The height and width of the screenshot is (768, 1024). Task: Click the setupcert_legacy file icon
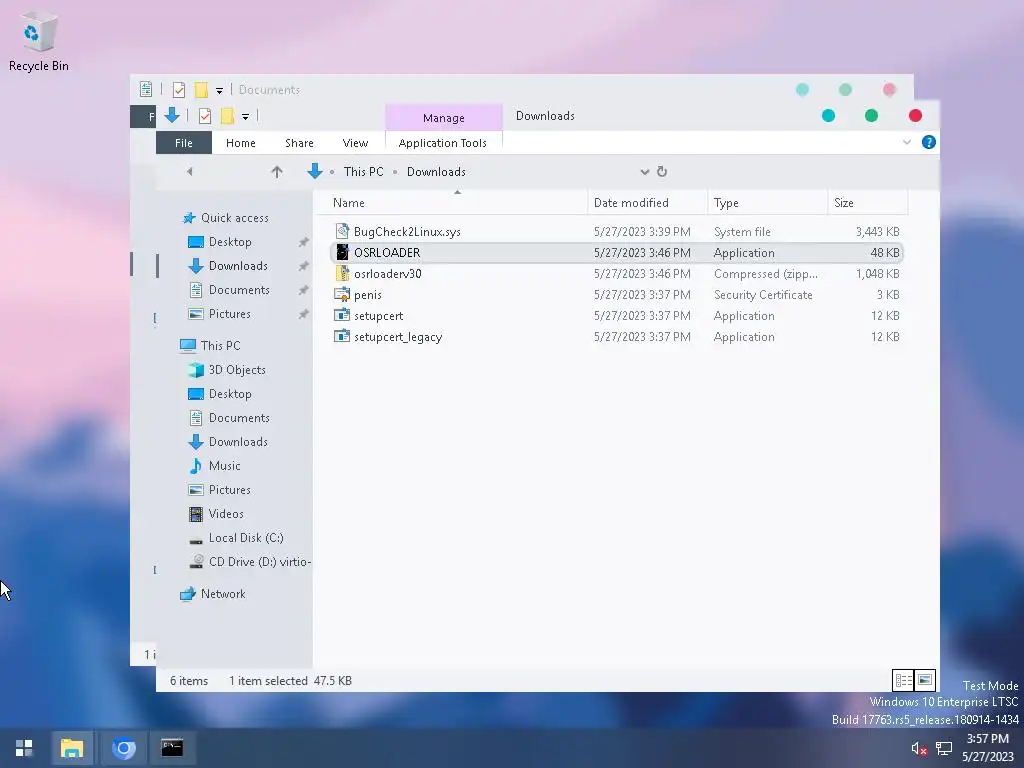(342, 336)
